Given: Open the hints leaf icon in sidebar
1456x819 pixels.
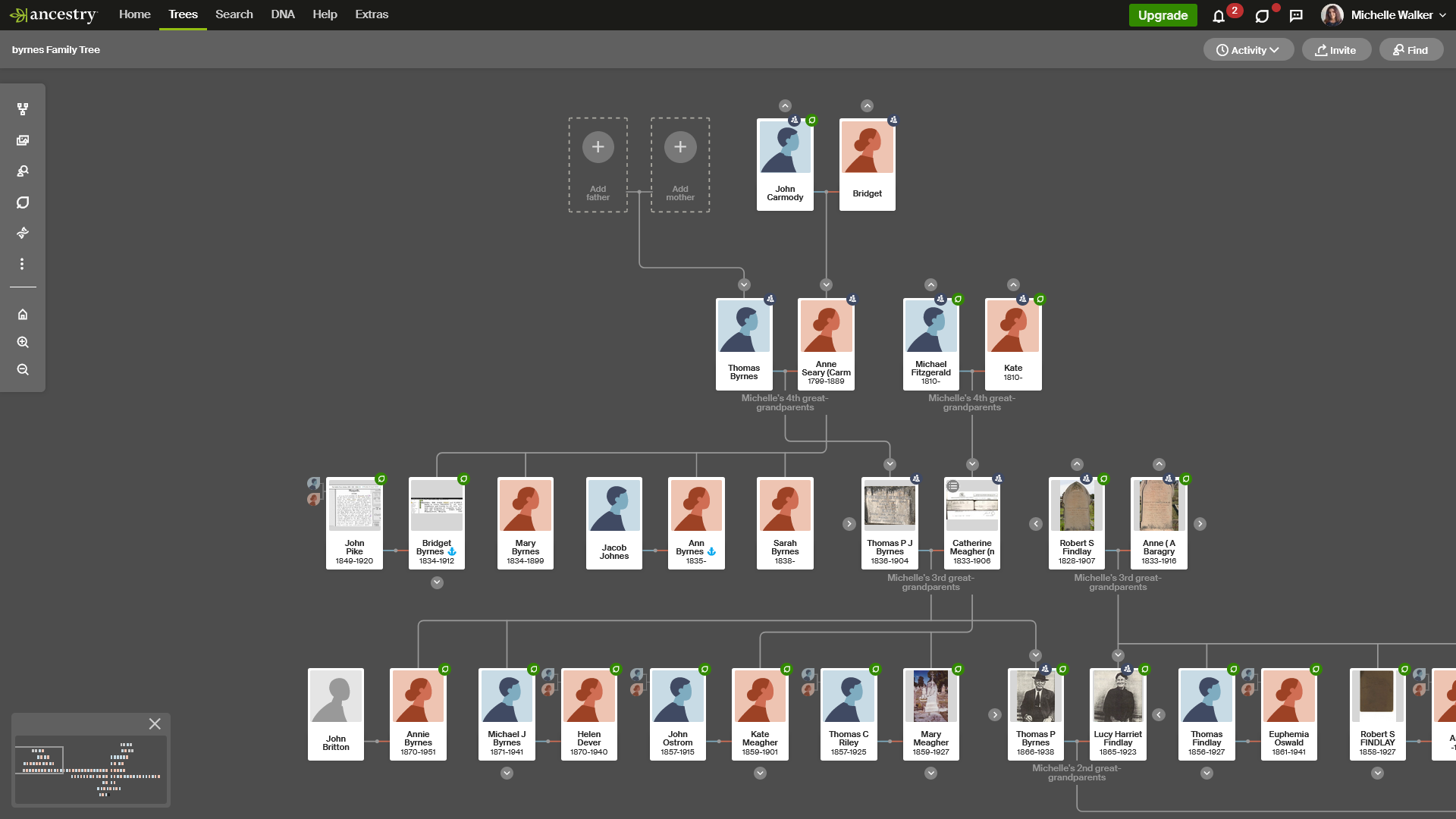Looking at the screenshot, I should pos(23,202).
